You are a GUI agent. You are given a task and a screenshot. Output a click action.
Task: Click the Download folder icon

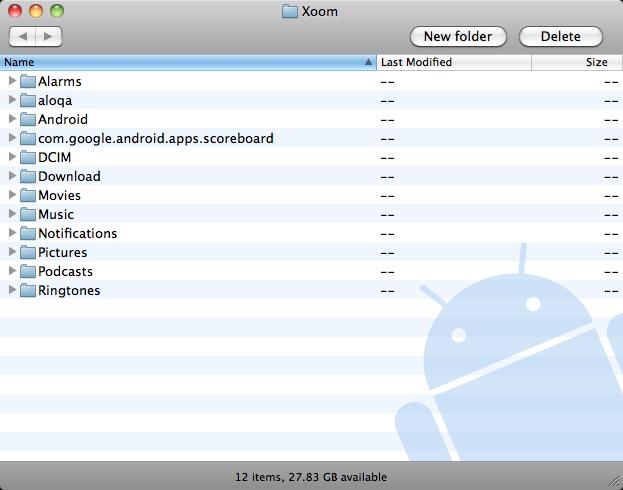tap(28, 176)
